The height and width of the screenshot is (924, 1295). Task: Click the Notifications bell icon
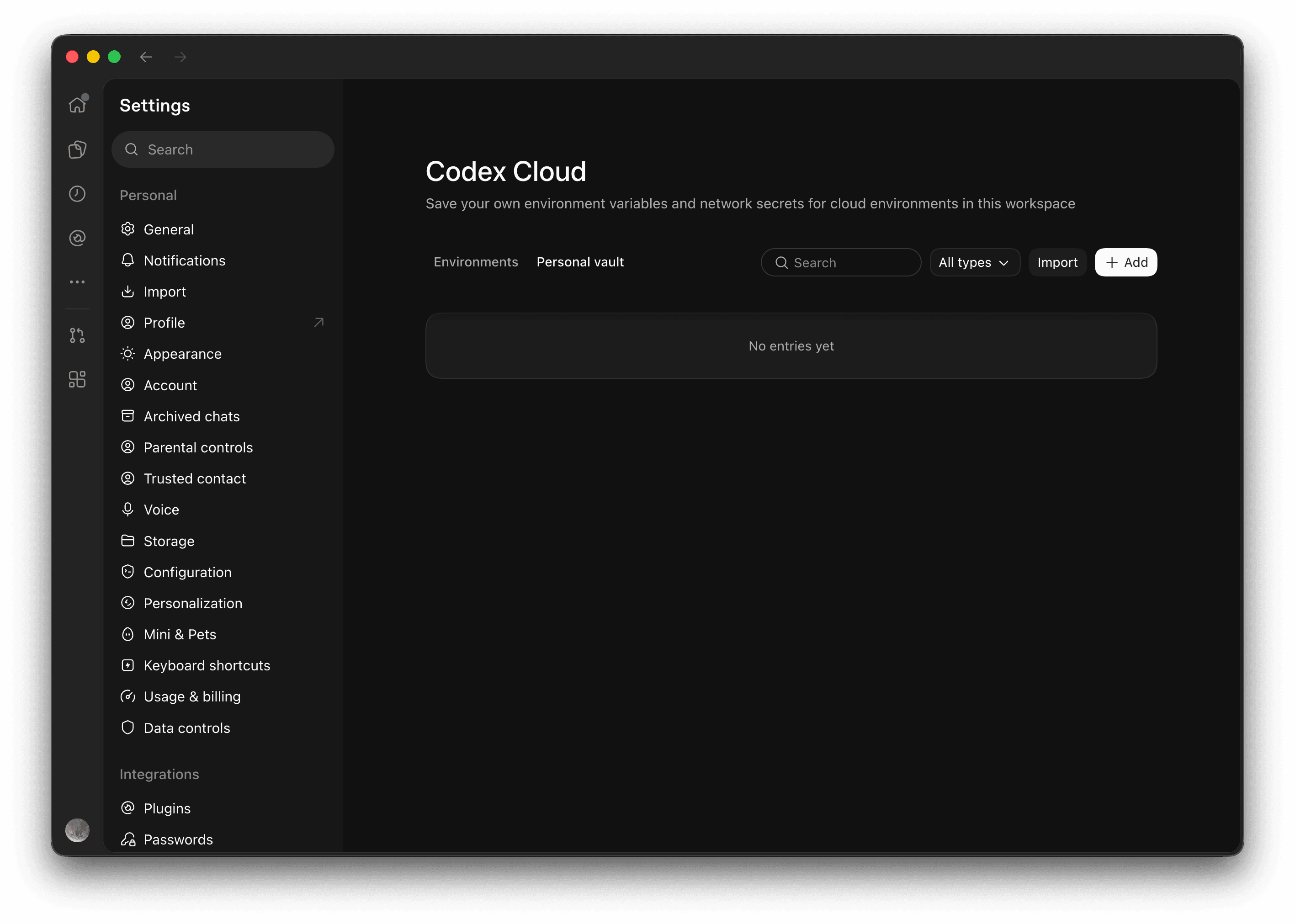pyautogui.click(x=128, y=260)
